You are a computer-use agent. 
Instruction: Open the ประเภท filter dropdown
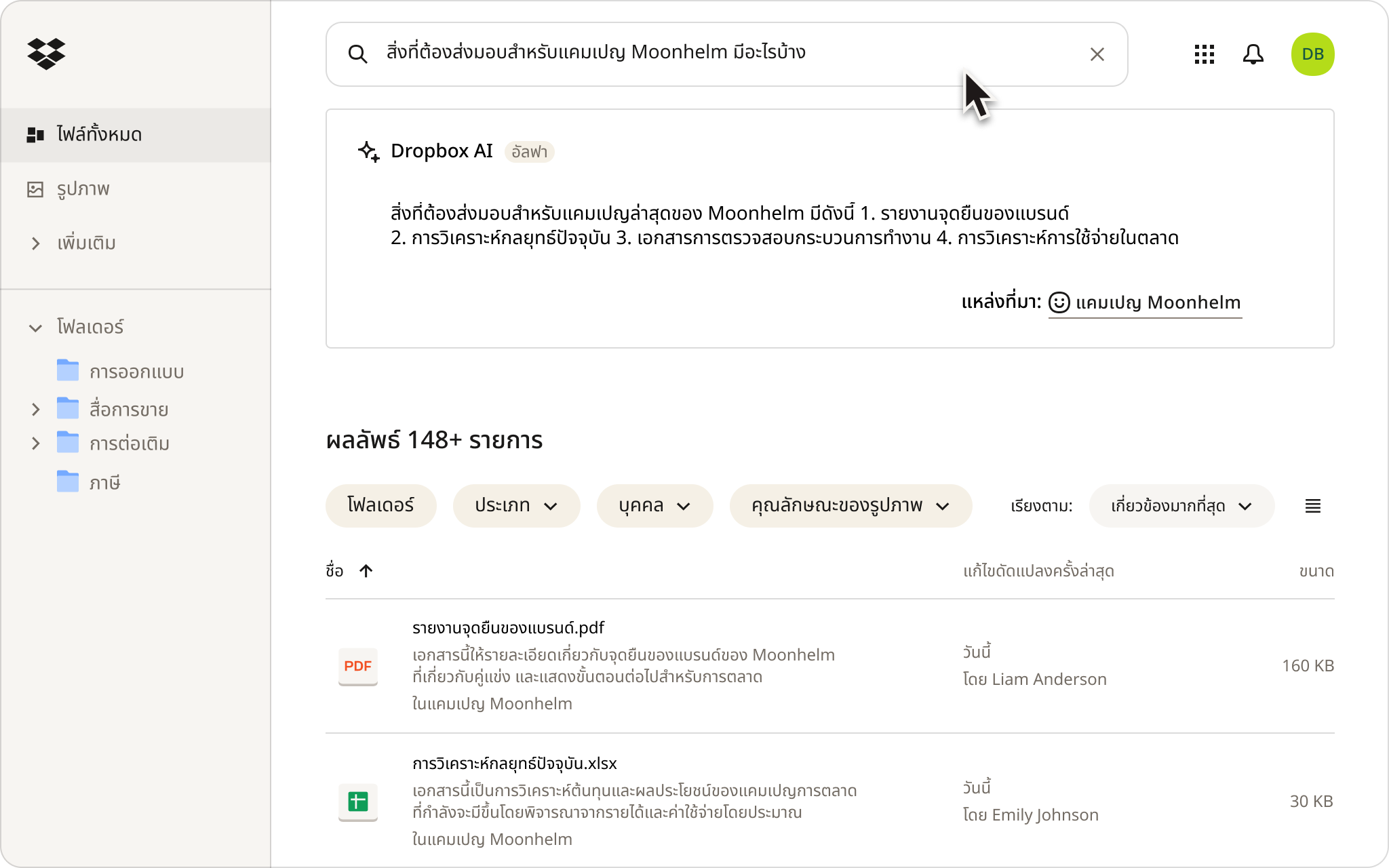tap(516, 506)
